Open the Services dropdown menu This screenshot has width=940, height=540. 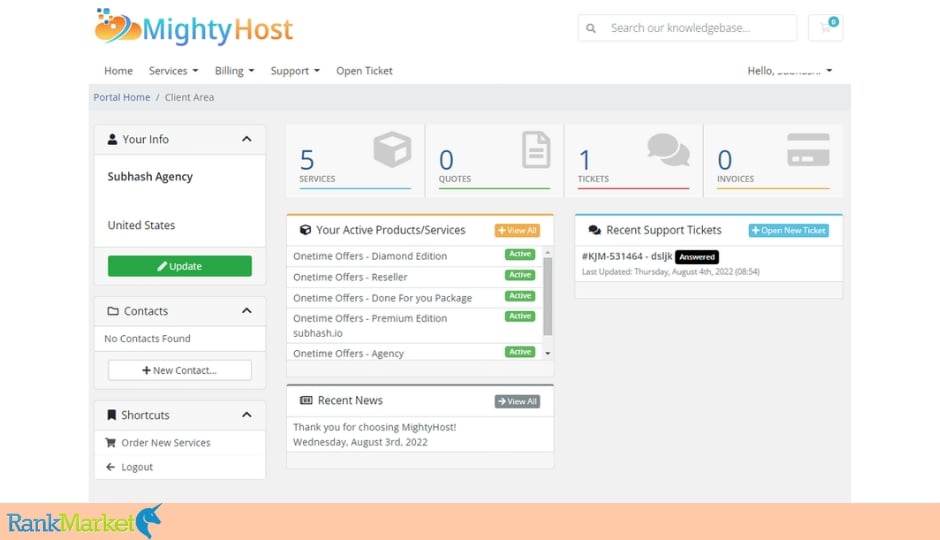[173, 71]
